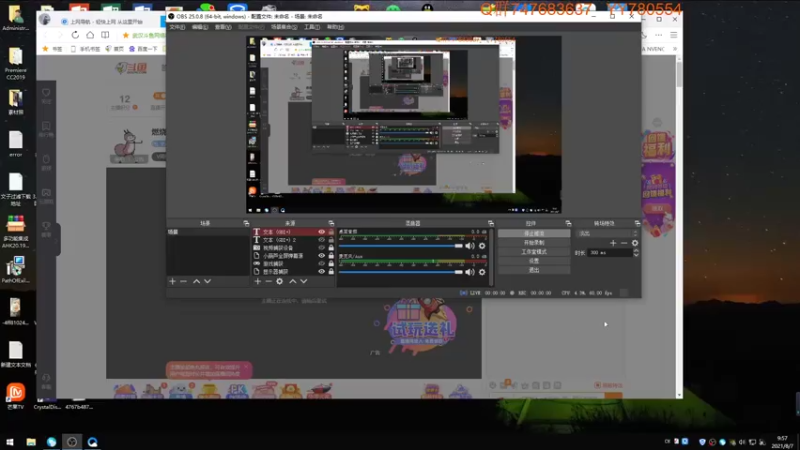Click the 停止推流 button
Image resolution: width=800 pixels, height=450 pixels.
click(x=534, y=234)
